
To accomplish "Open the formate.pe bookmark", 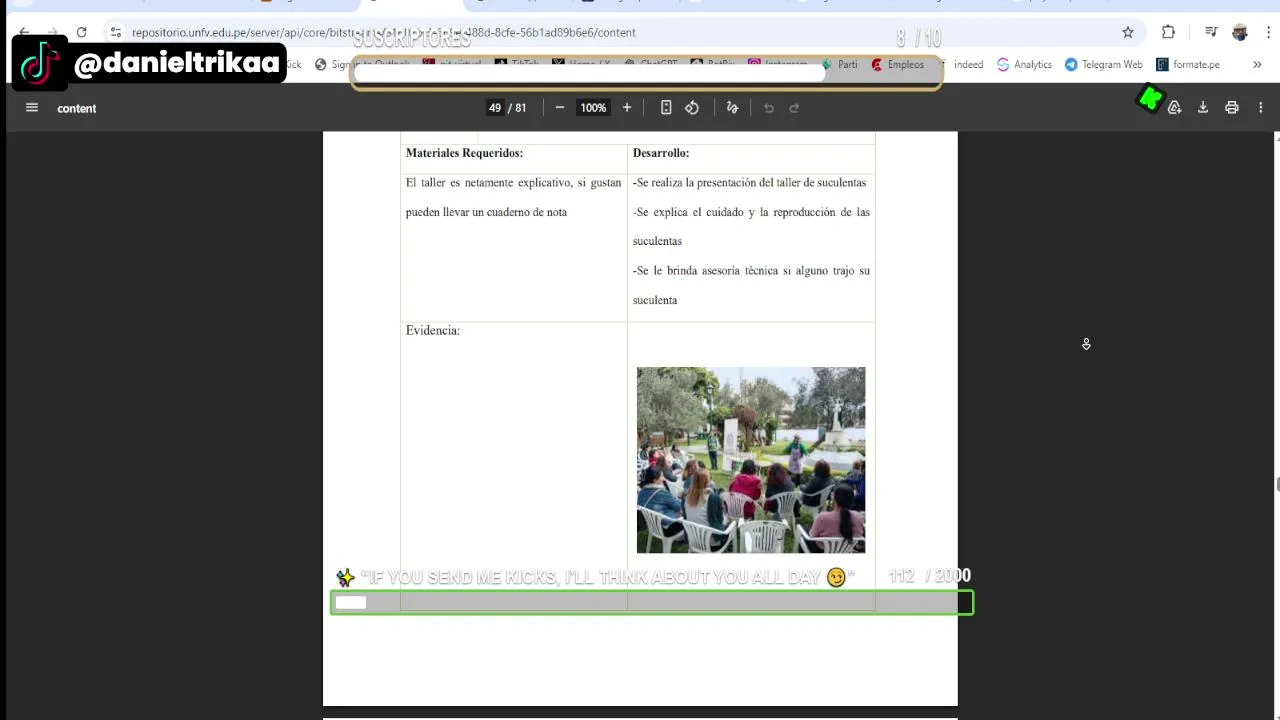I will coord(1187,64).
